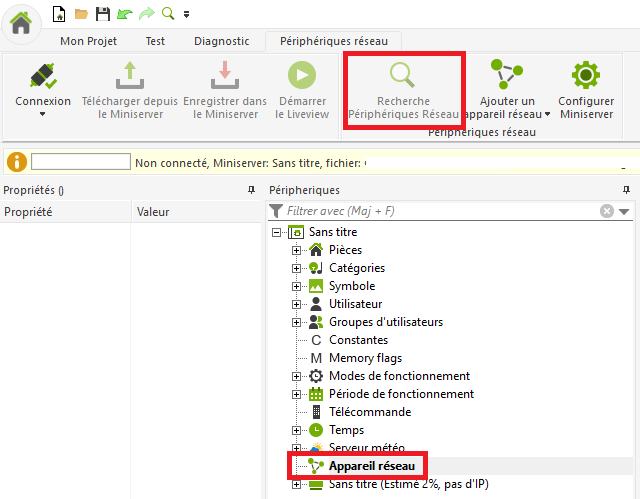This screenshot has height=499, width=640.
Task: Click the Enregistrer dans le Miniserver icon
Action: (225, 76)
